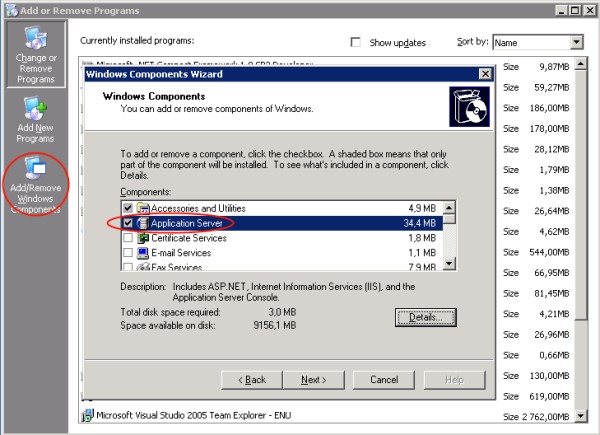Click the disabled Help button

[455, 380]
